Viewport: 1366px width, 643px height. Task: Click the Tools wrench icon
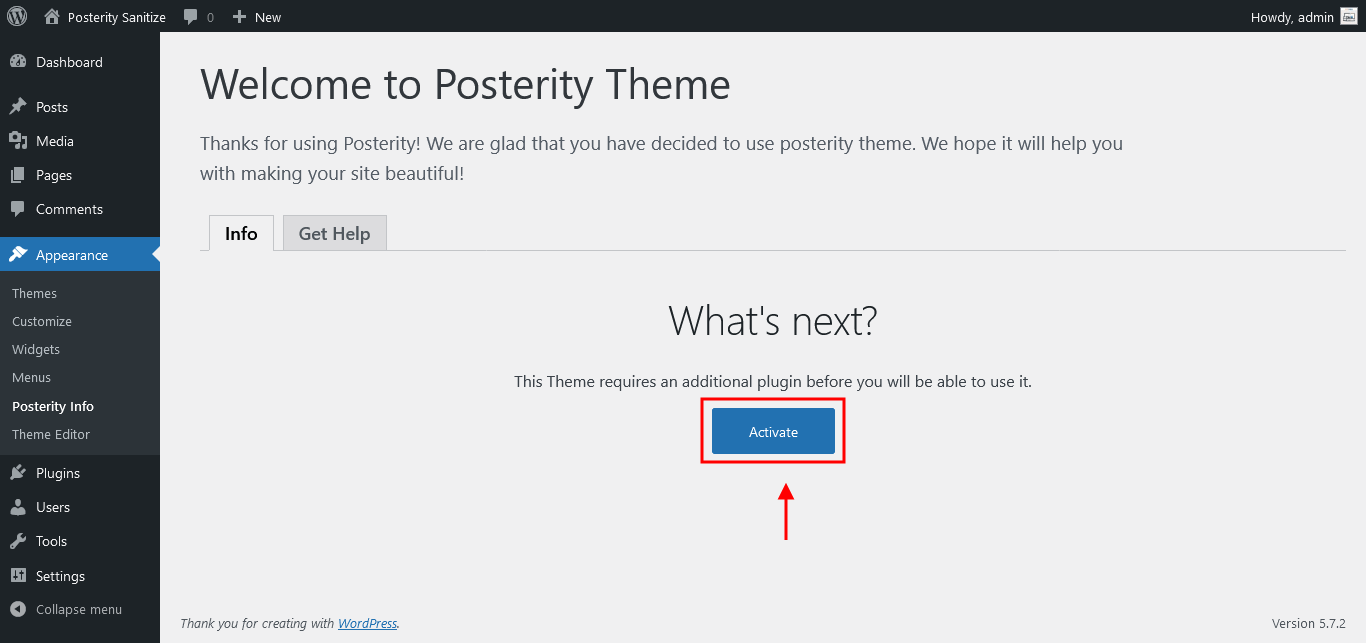[x=18, y=541]
